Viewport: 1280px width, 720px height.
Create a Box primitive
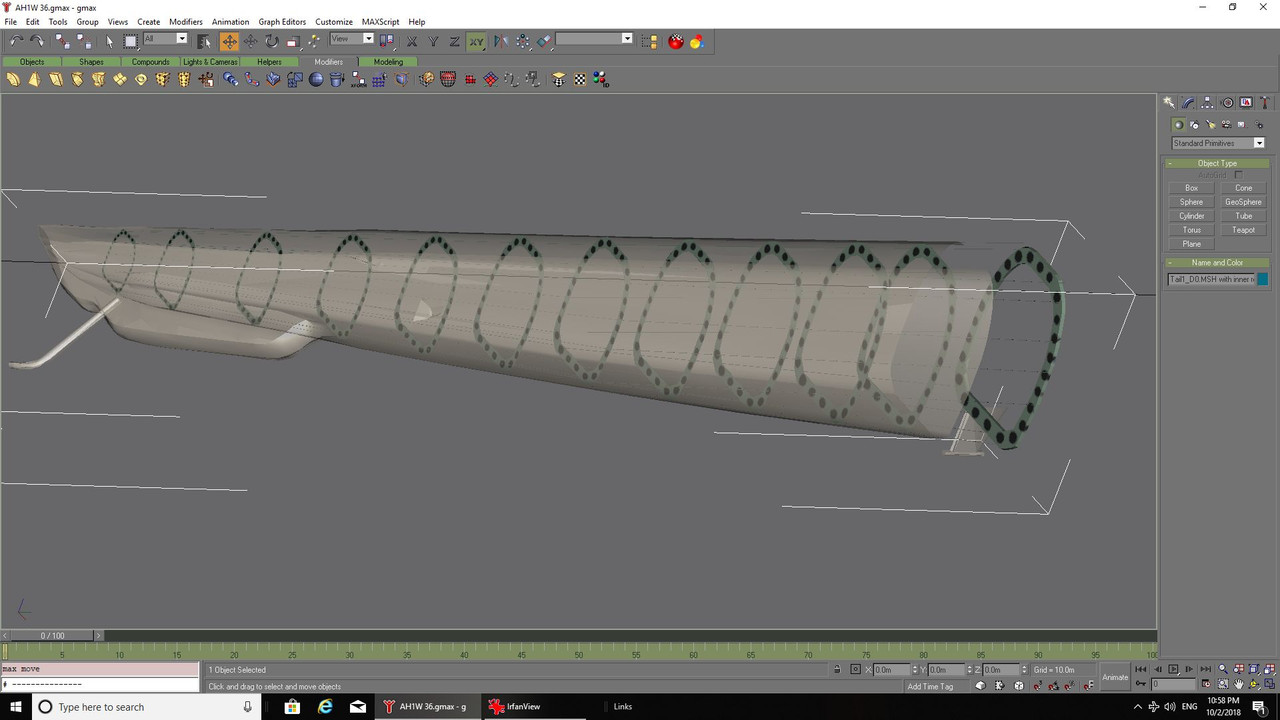tap(1192, 188)
